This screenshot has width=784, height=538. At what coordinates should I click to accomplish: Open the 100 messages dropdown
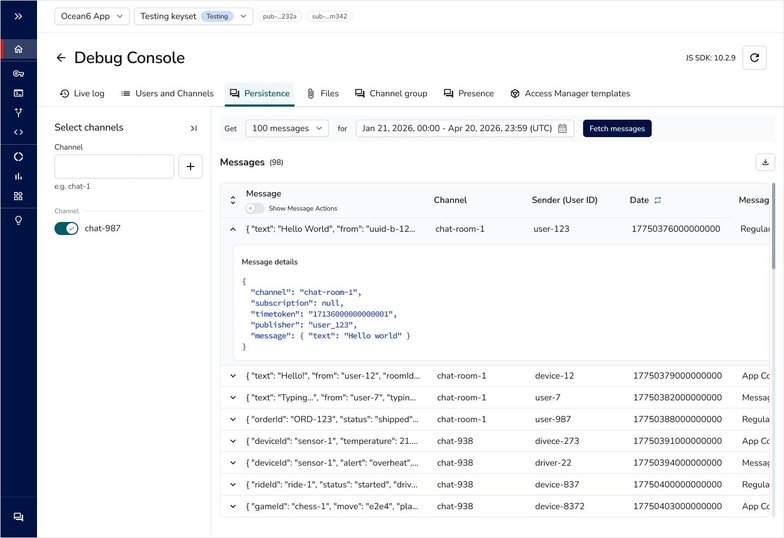[x=287, y=128]
